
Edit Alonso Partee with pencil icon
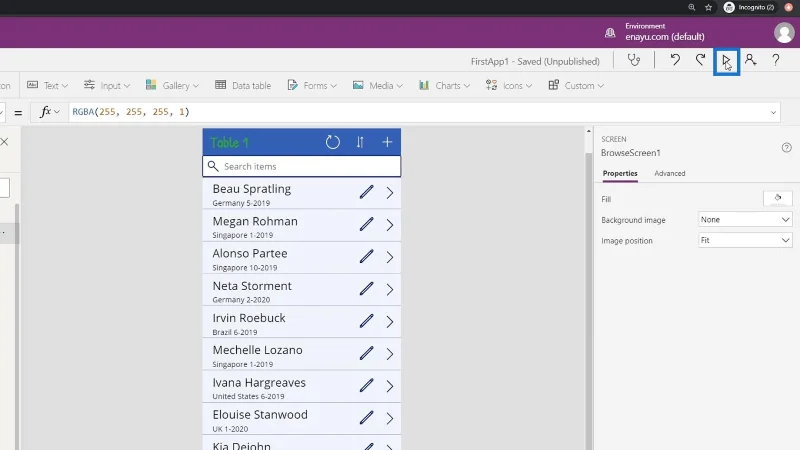pyautogui.click(x=366, y=257)
